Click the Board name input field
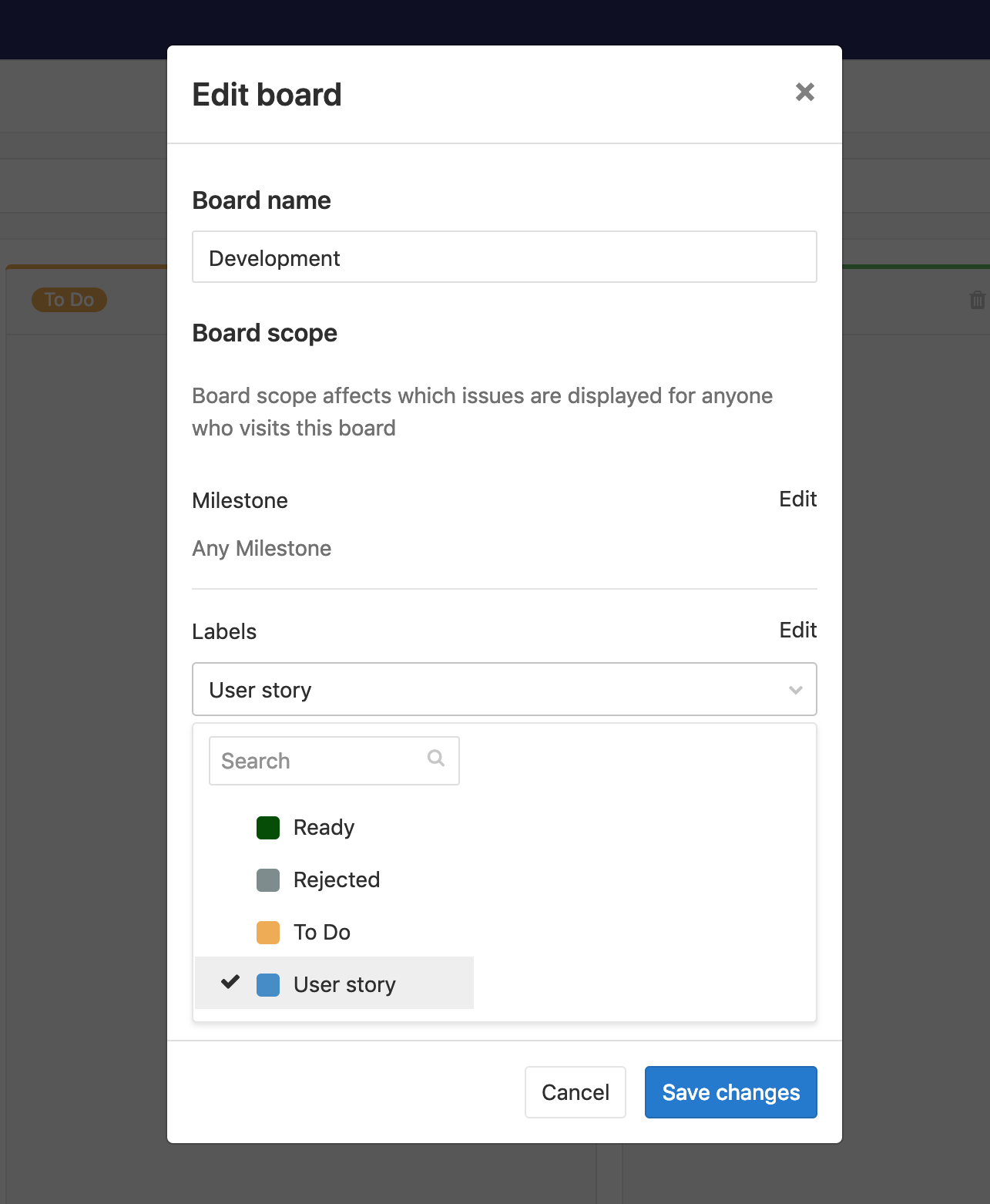Screen dimensions: 990x1204 [504, 257]
